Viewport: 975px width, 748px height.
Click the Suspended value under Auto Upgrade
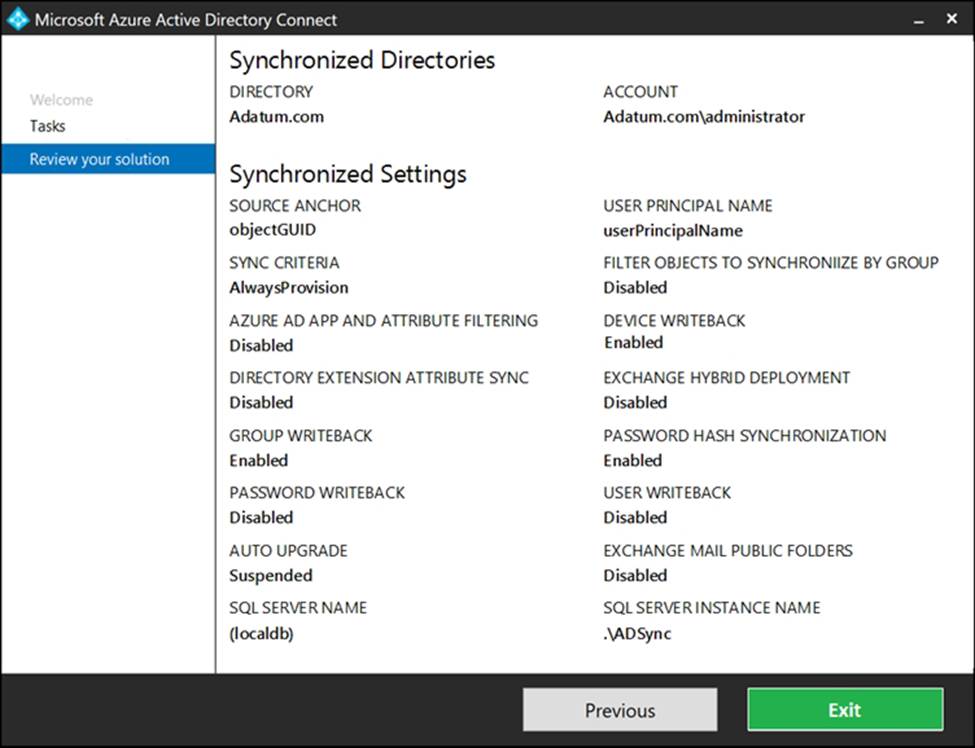[270, 575]
